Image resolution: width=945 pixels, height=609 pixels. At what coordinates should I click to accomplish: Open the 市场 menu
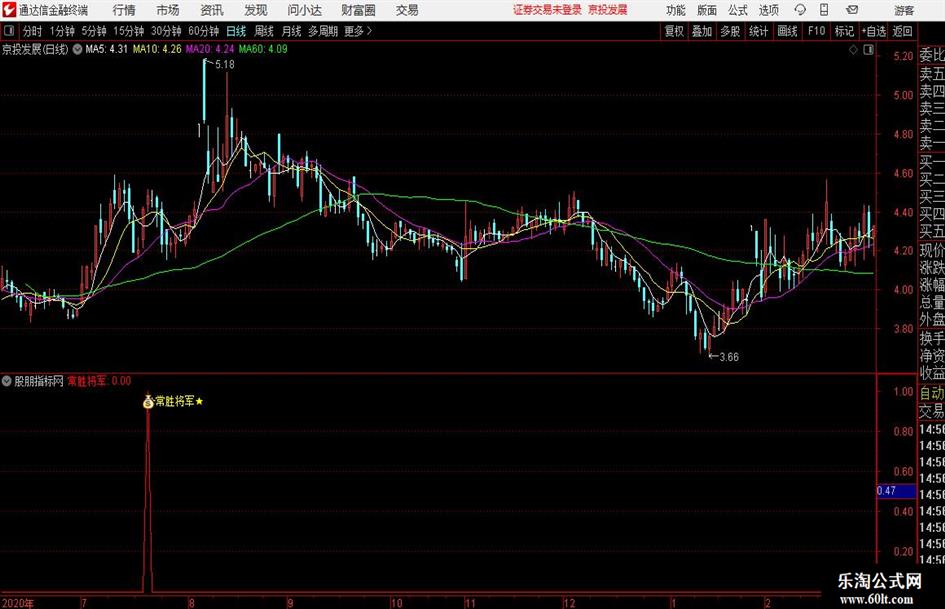(x=168, y=10)
